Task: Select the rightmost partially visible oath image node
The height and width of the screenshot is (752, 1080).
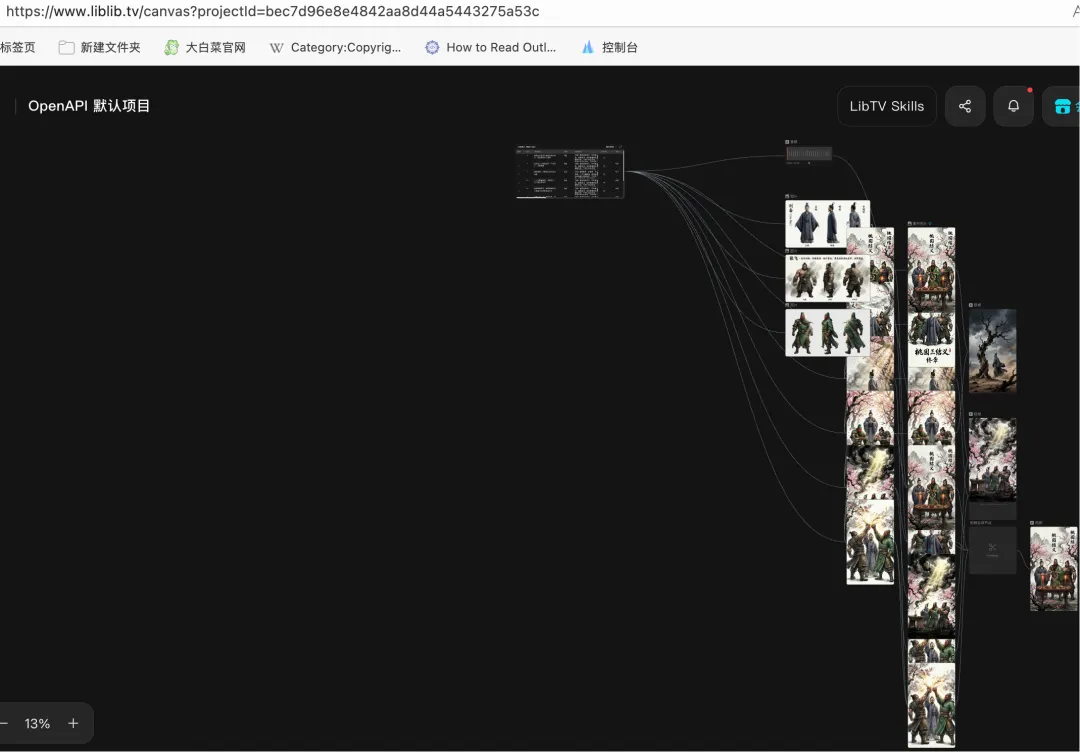Action: [1054, 569]
